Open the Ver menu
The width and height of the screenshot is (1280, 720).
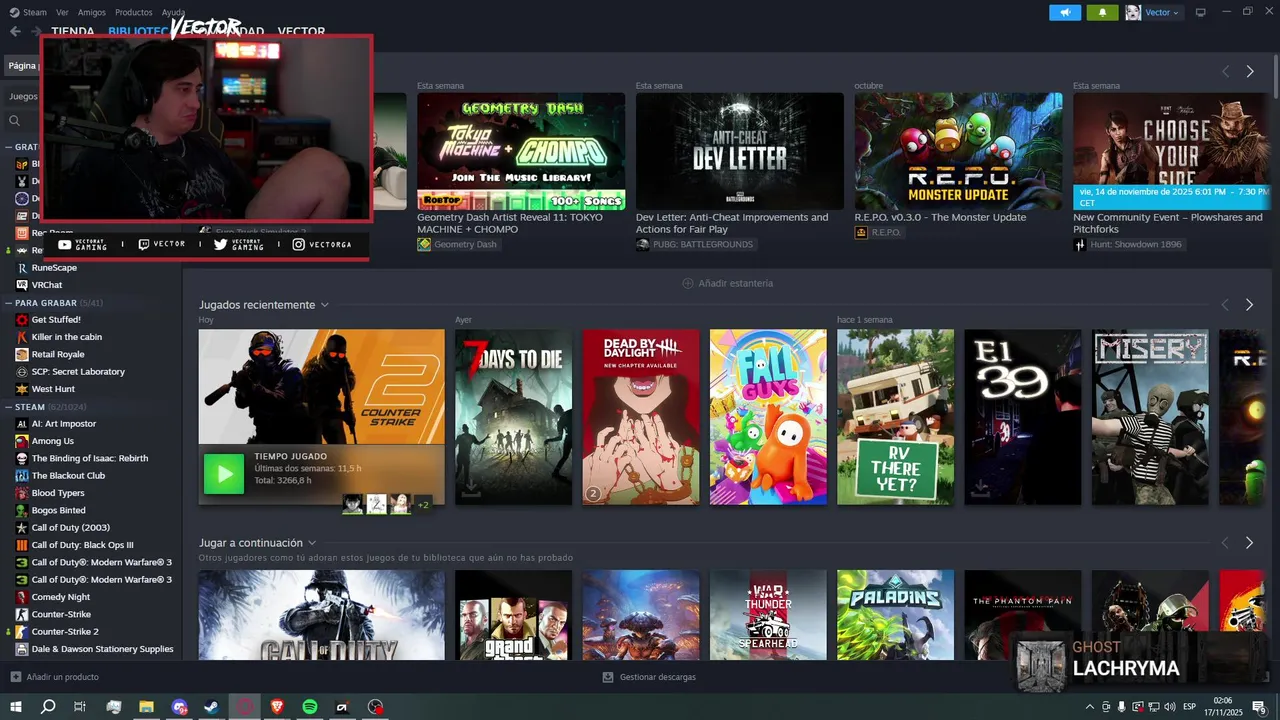click(62, 12)
